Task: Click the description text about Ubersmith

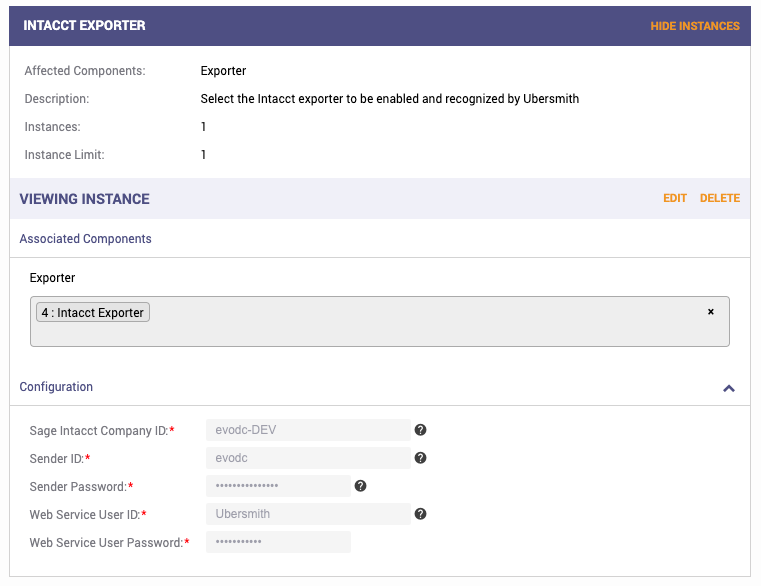Action: coord(390,99)
